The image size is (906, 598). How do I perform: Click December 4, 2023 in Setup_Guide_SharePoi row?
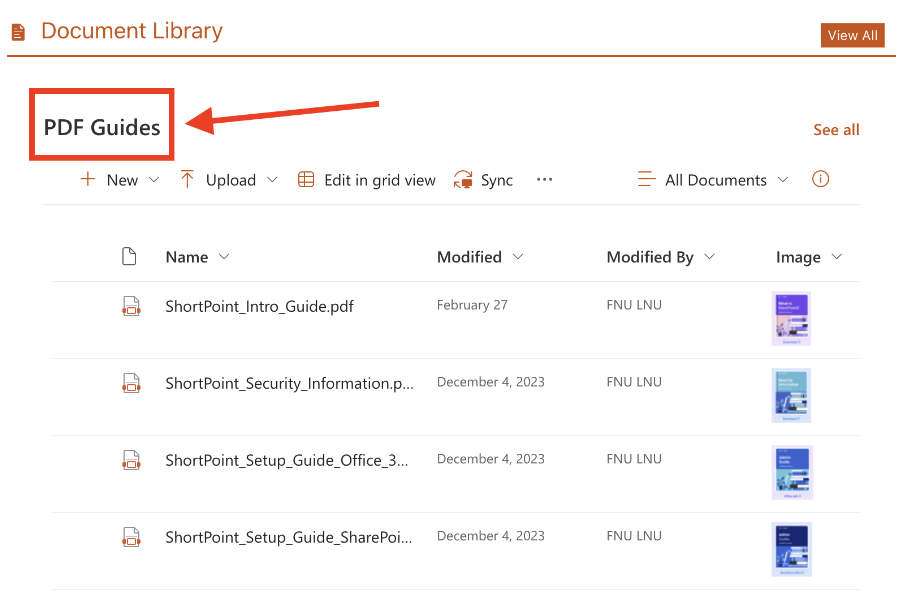[491, 535]
